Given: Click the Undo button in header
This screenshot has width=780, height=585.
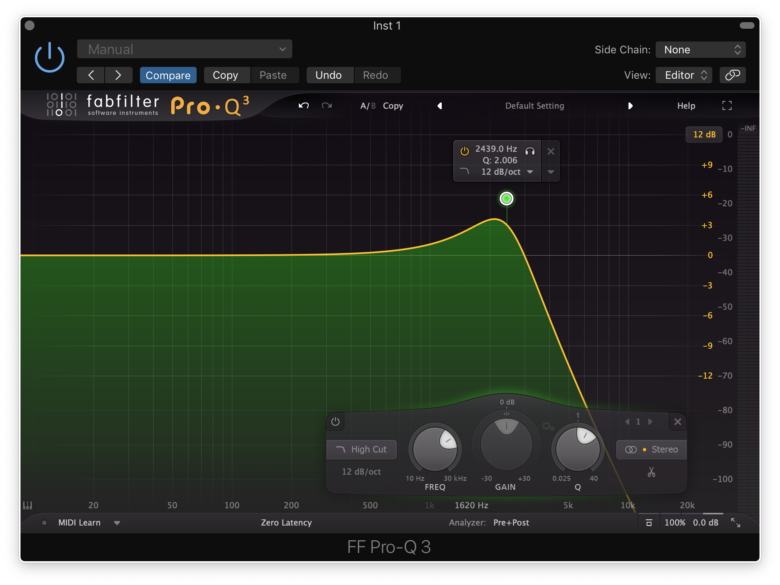Looking at the screenshot, I should (x=328, y=75).
